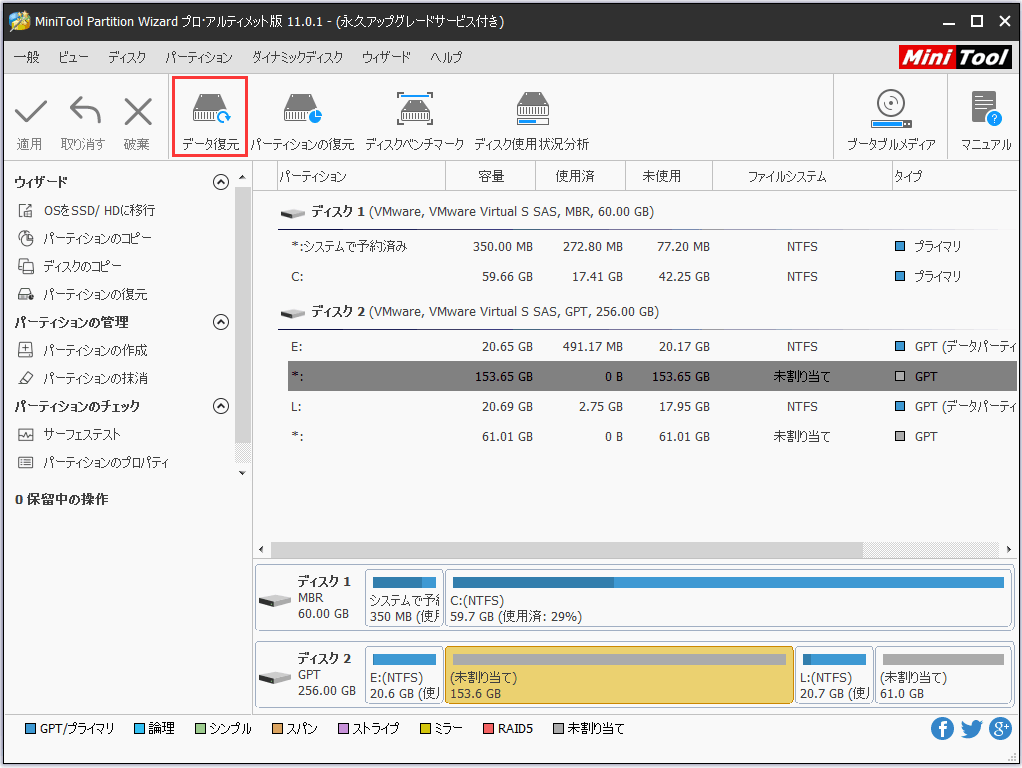Select ディスク 2 header row in list
This screenshot has width=1022, height=768.
647,312
